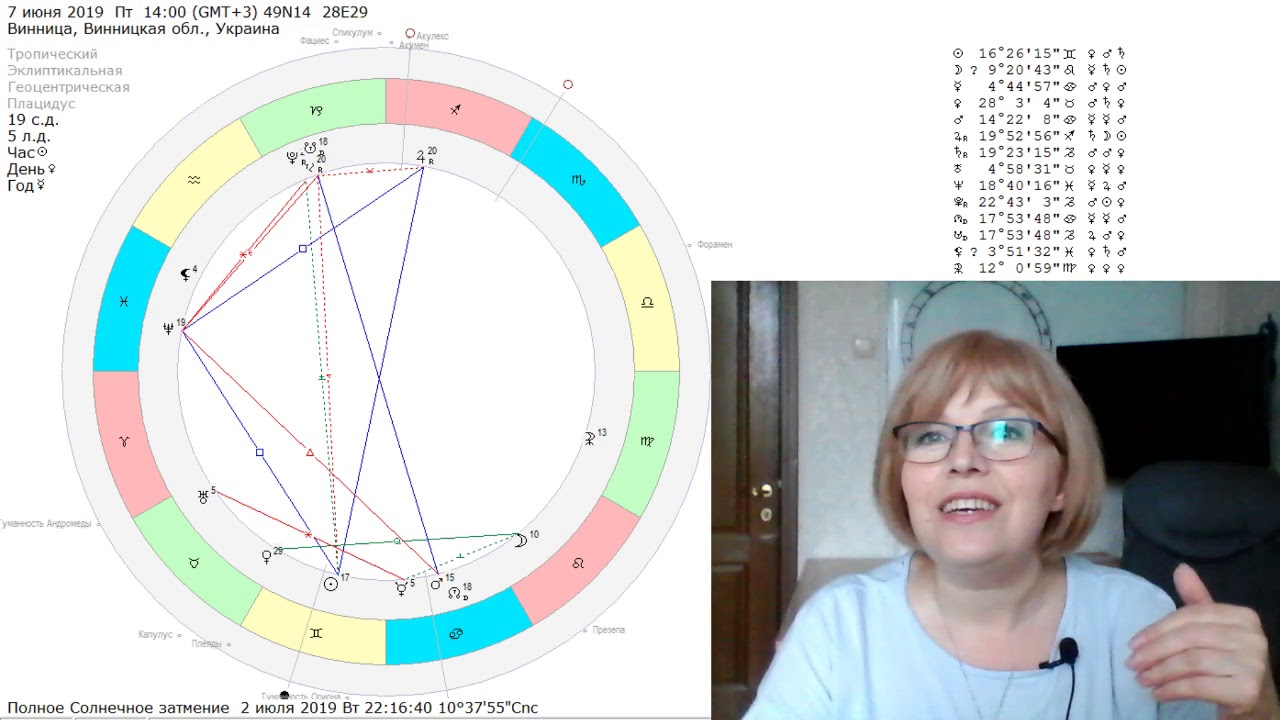
Task: Click the Saturn row 19°23'15" in table
Action: point(1040,153)
